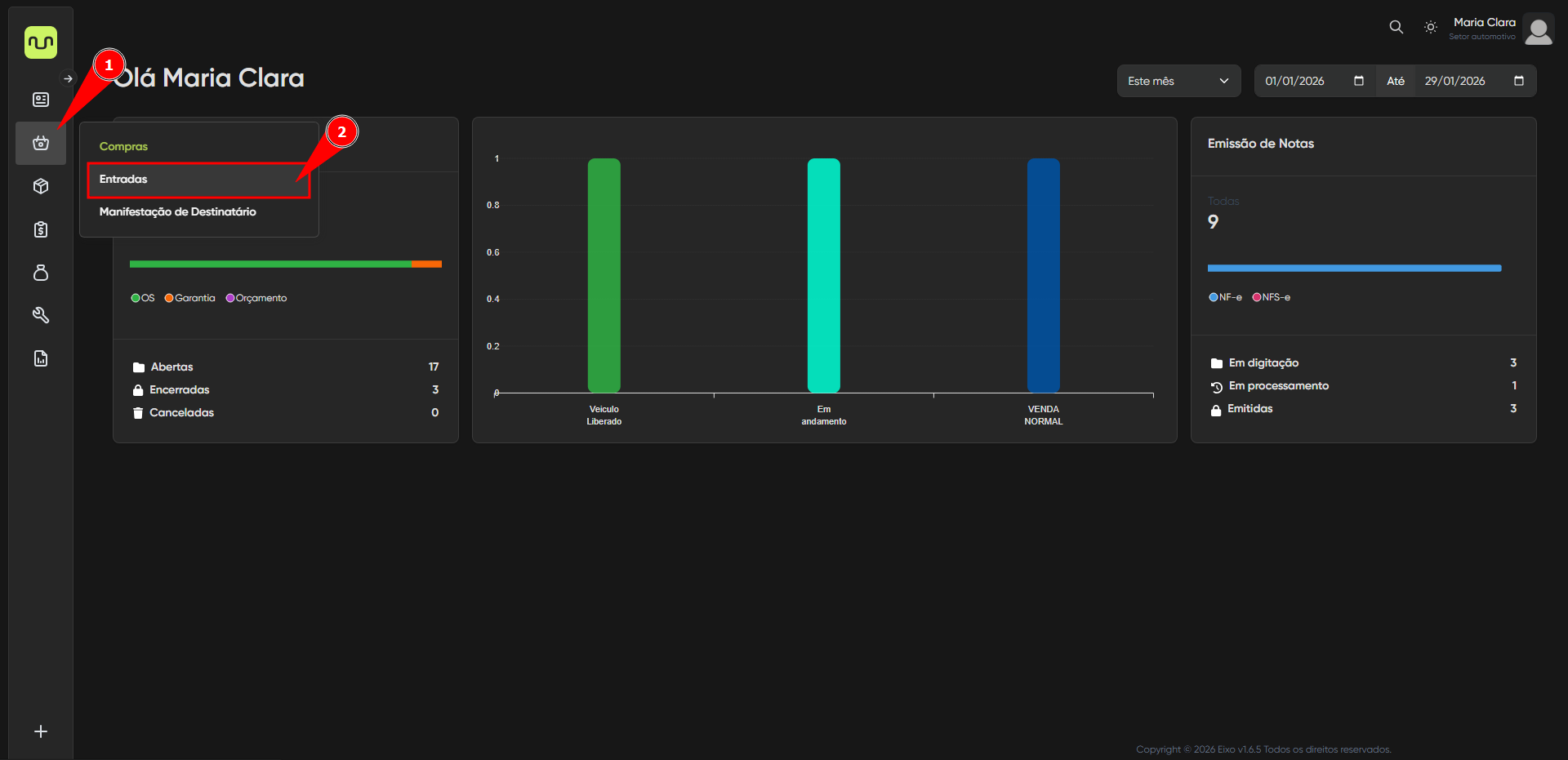The width and height of the screenshot is (1568, 760).
Task: Click the Eixo logo in the sidebar
Action: [41, 42]
